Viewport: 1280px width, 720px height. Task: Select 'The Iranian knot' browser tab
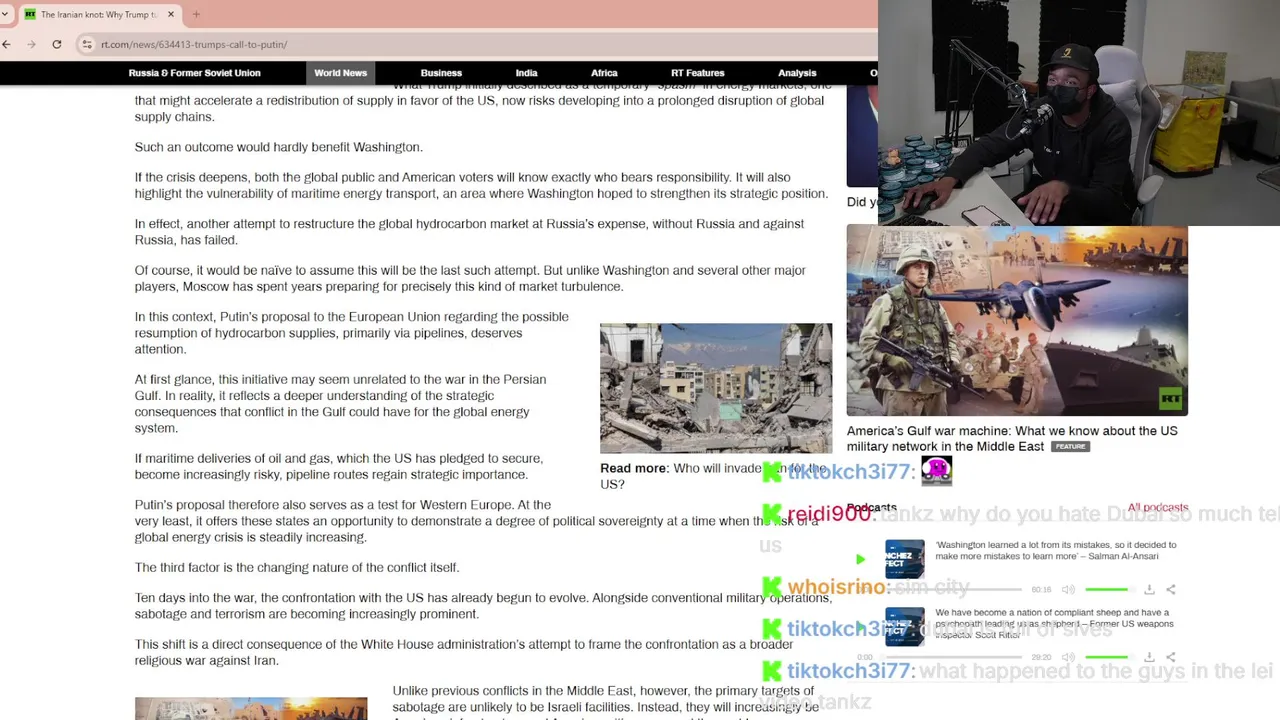tap(100, 14)
